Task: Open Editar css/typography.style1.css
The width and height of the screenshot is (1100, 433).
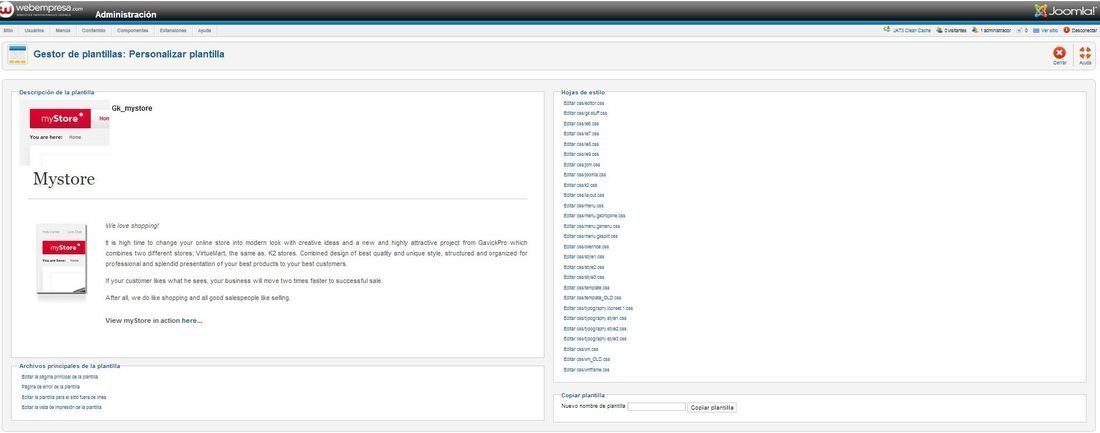Action: point(595,319)
